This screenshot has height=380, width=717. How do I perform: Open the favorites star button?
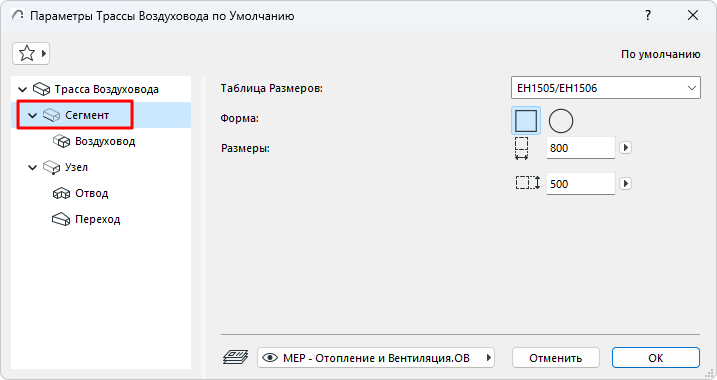[31, 54]
